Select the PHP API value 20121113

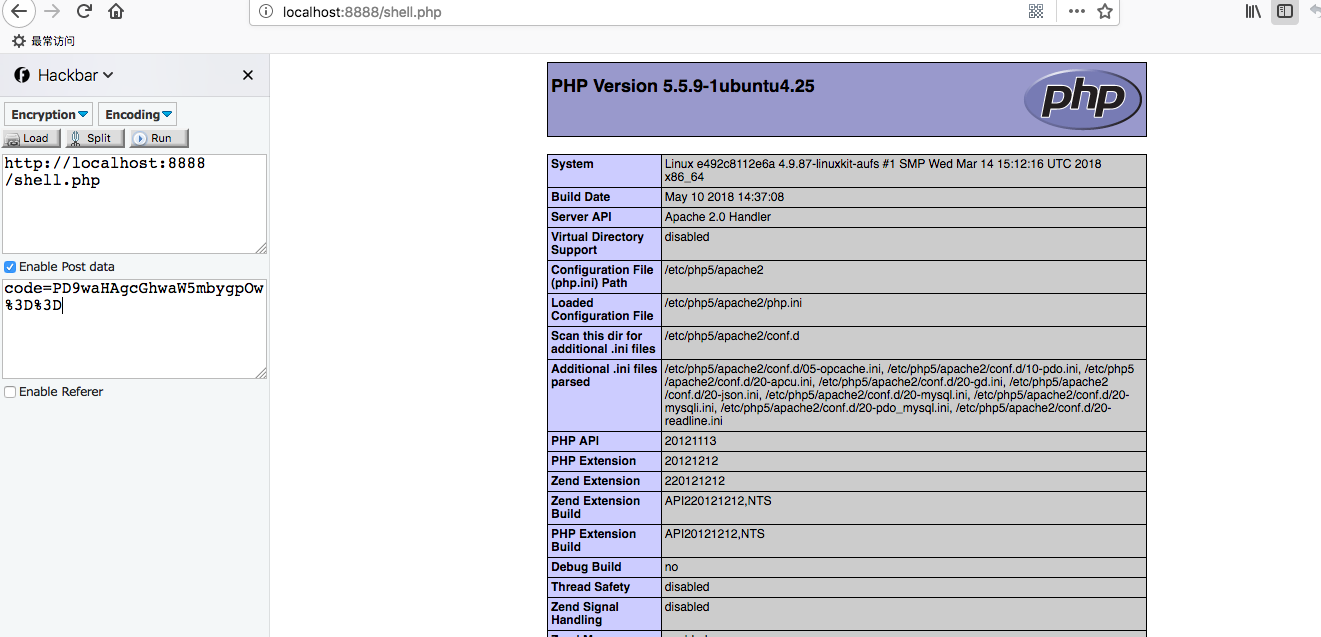[x=690, y=441]
